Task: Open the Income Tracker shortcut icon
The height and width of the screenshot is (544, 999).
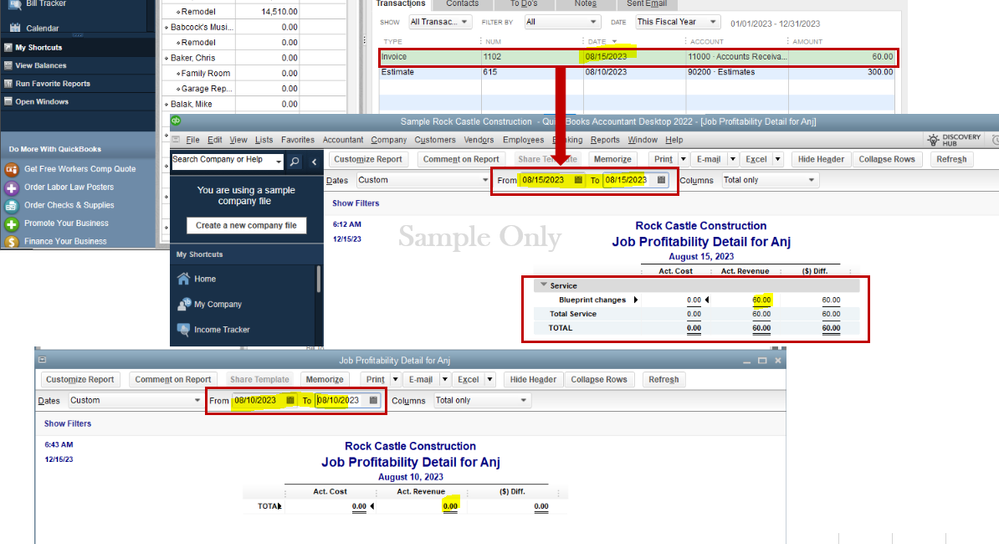Action: pyautogui.click(x=183, y=329)
